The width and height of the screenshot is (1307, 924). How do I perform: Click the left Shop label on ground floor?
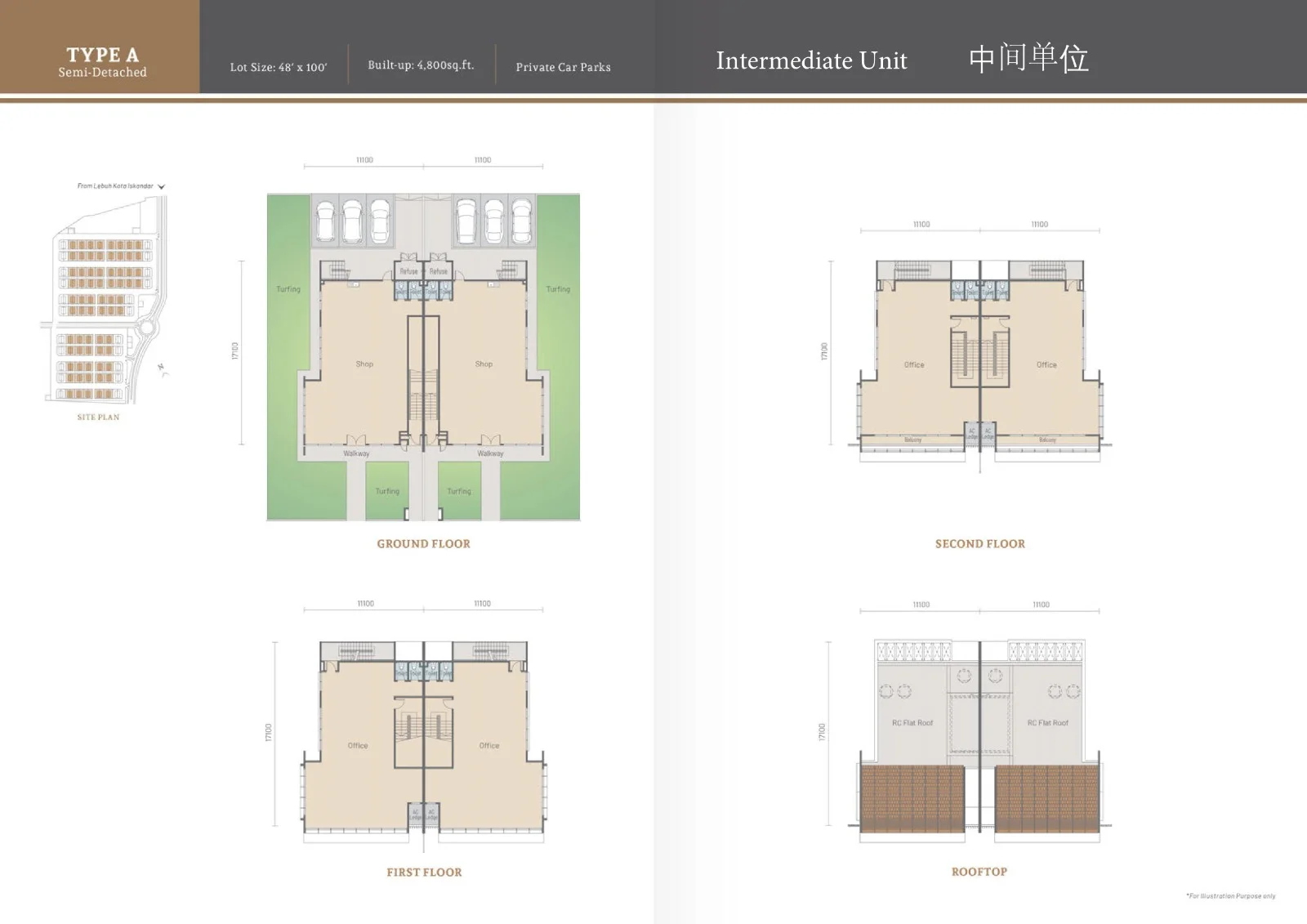click(x=364, y=364)
